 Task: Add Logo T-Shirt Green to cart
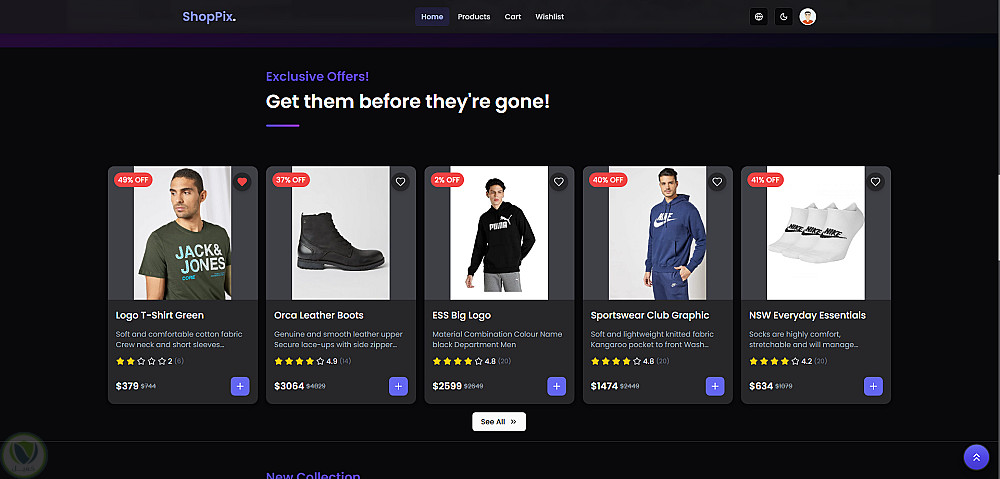[x=240, y=386]
